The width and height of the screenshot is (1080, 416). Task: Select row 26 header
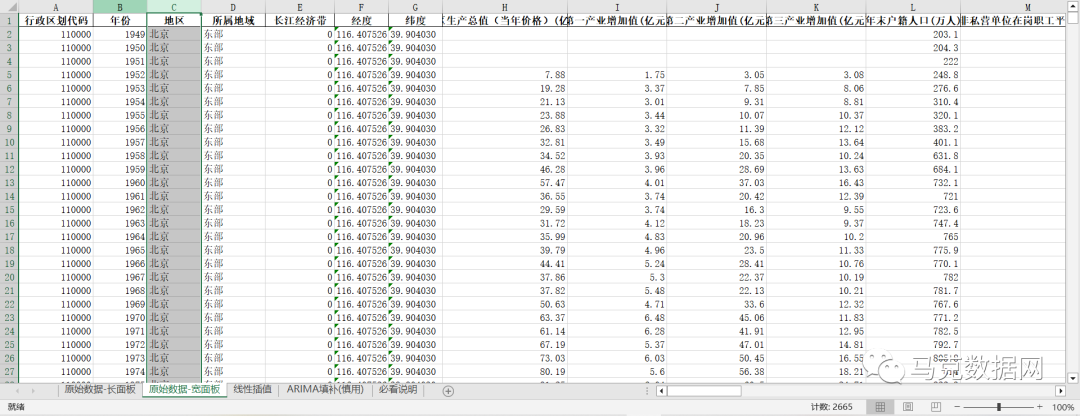pyautogui.click(x=9, y=358)
